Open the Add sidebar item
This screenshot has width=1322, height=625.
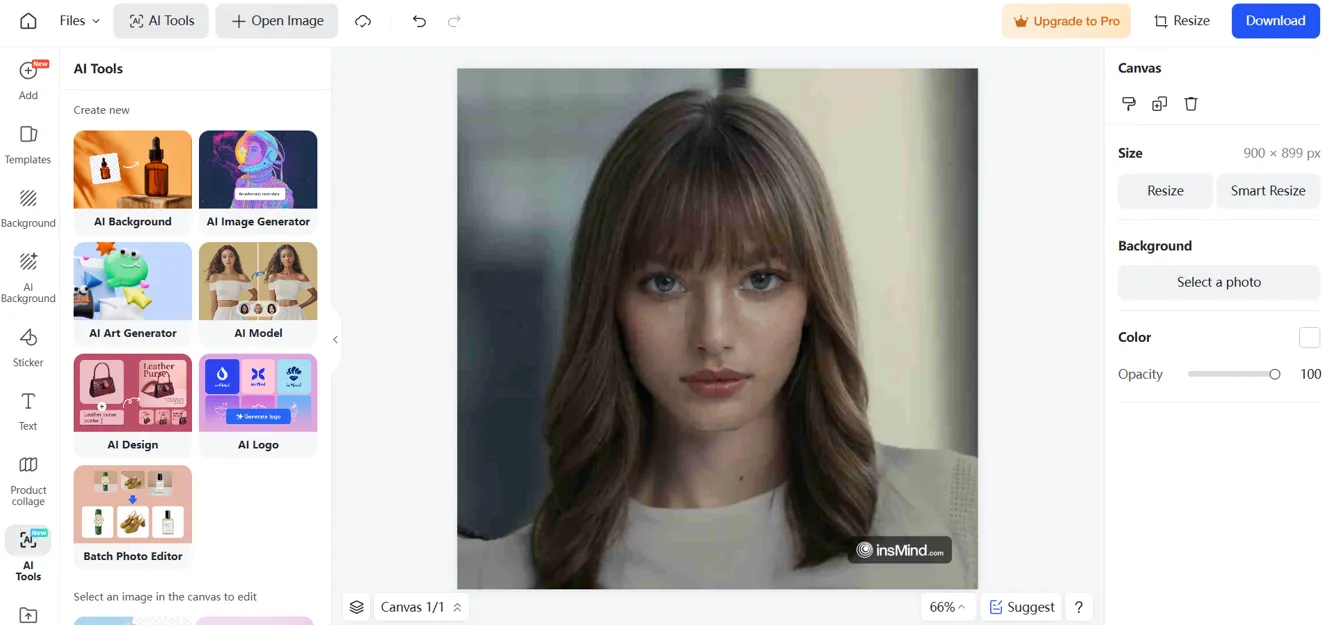[x=28, y=80]
